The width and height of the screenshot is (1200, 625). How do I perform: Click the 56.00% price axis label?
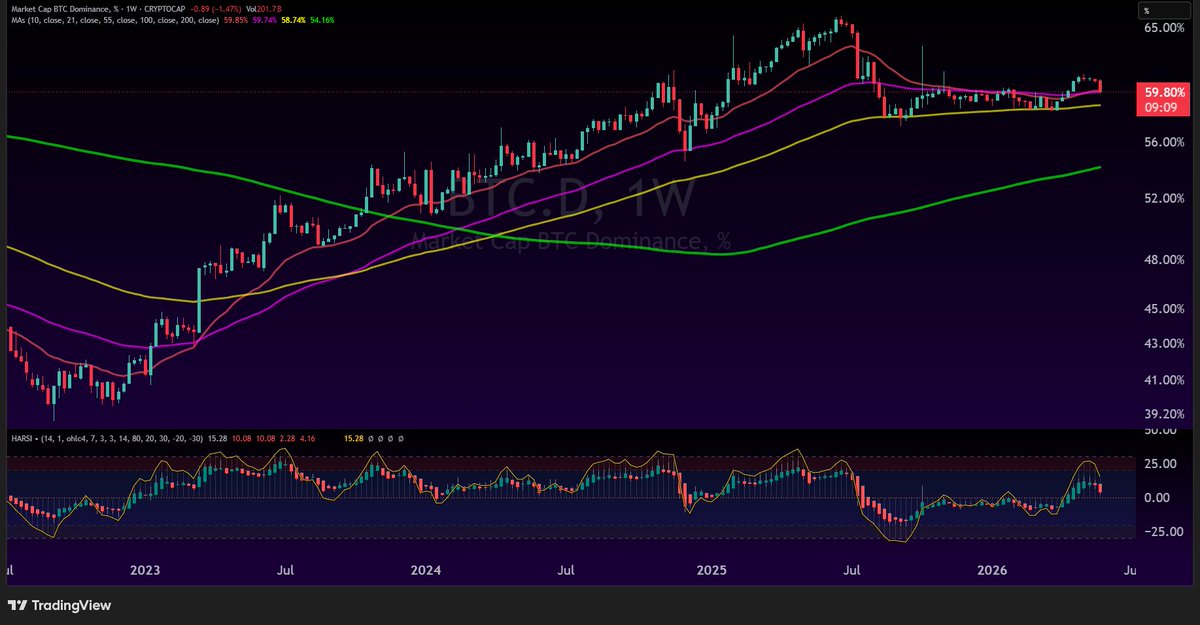pyautogui.click(x=1165, y=143)
